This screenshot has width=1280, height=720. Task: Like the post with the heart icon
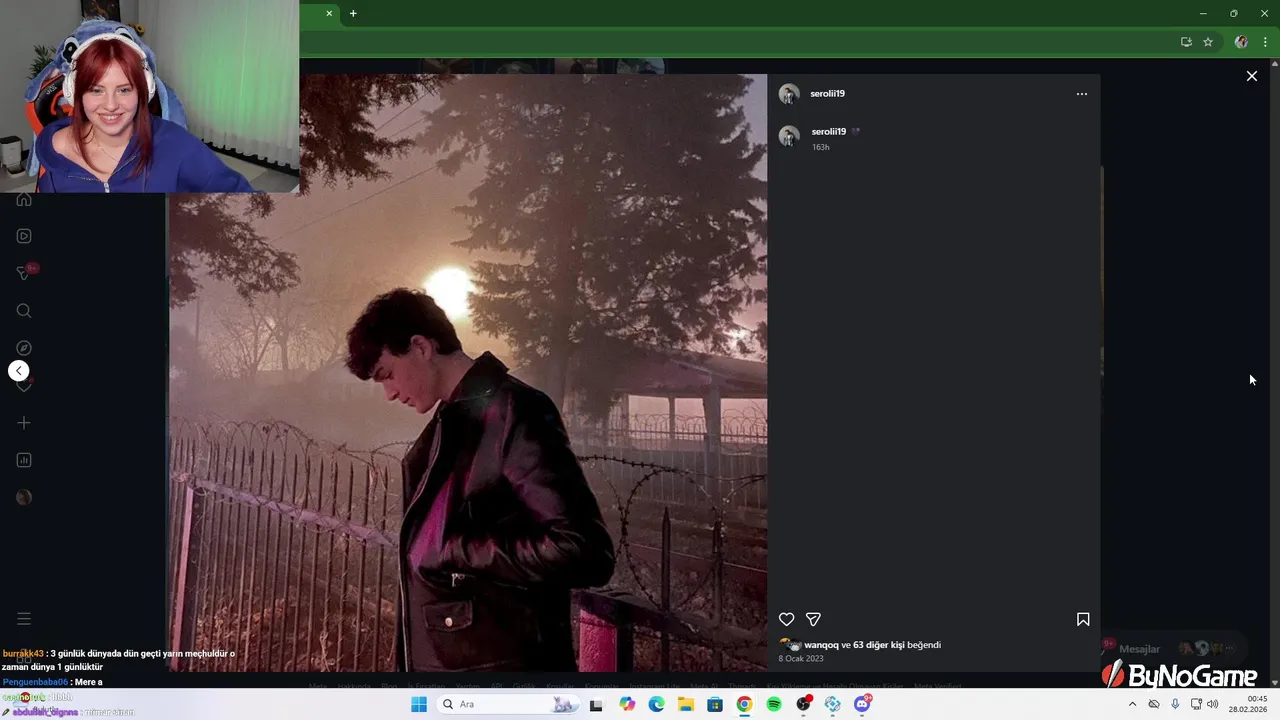click(787, 619)
